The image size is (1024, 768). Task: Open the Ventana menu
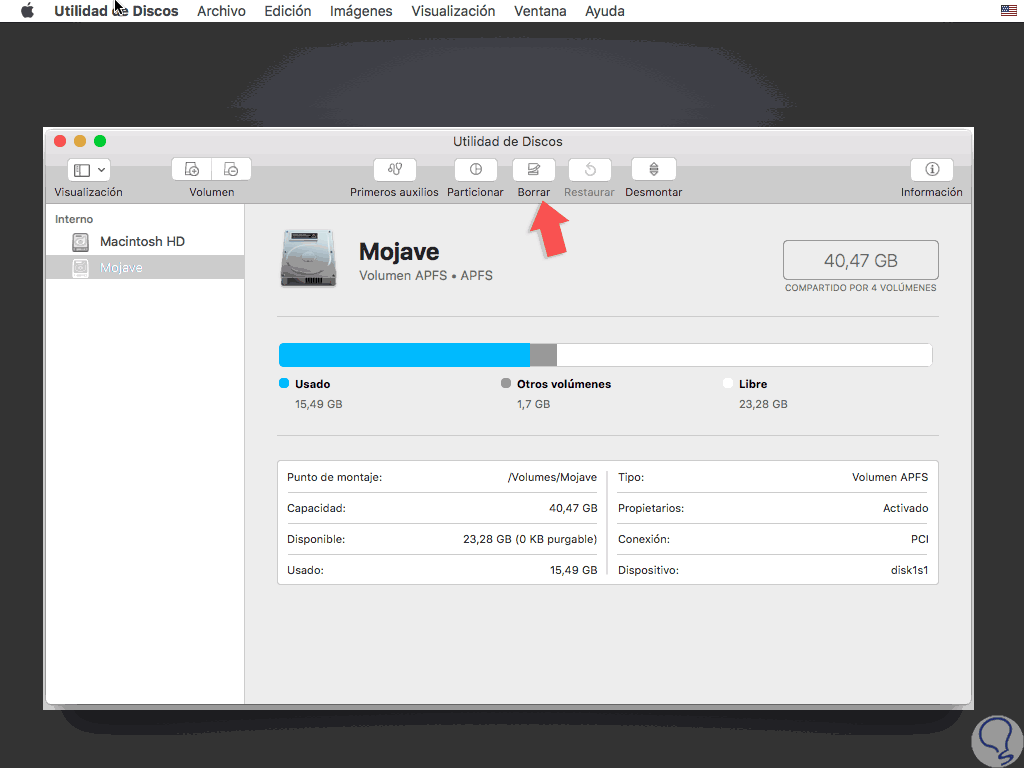tap(540, 11)
